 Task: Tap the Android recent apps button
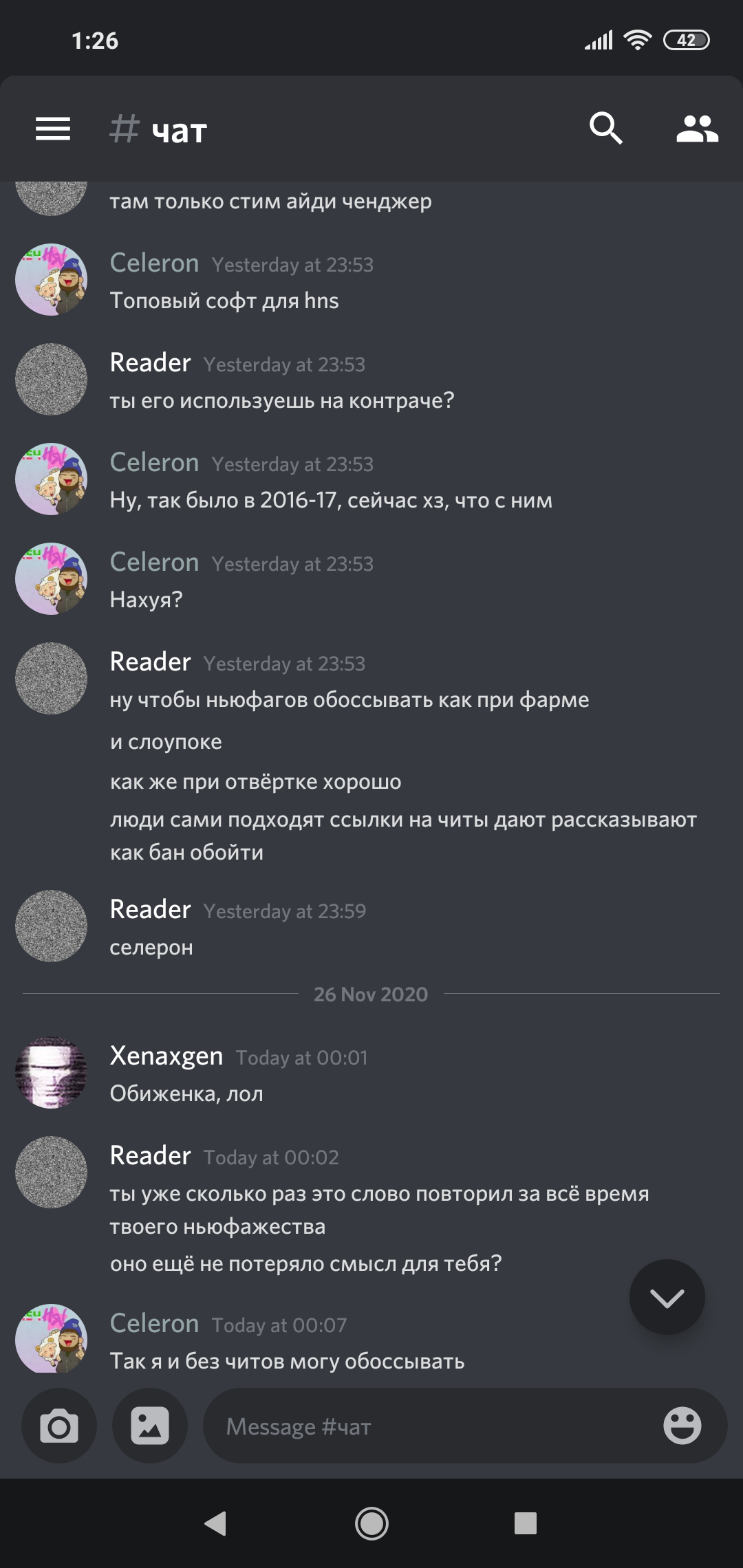(x=526, y=1523)
